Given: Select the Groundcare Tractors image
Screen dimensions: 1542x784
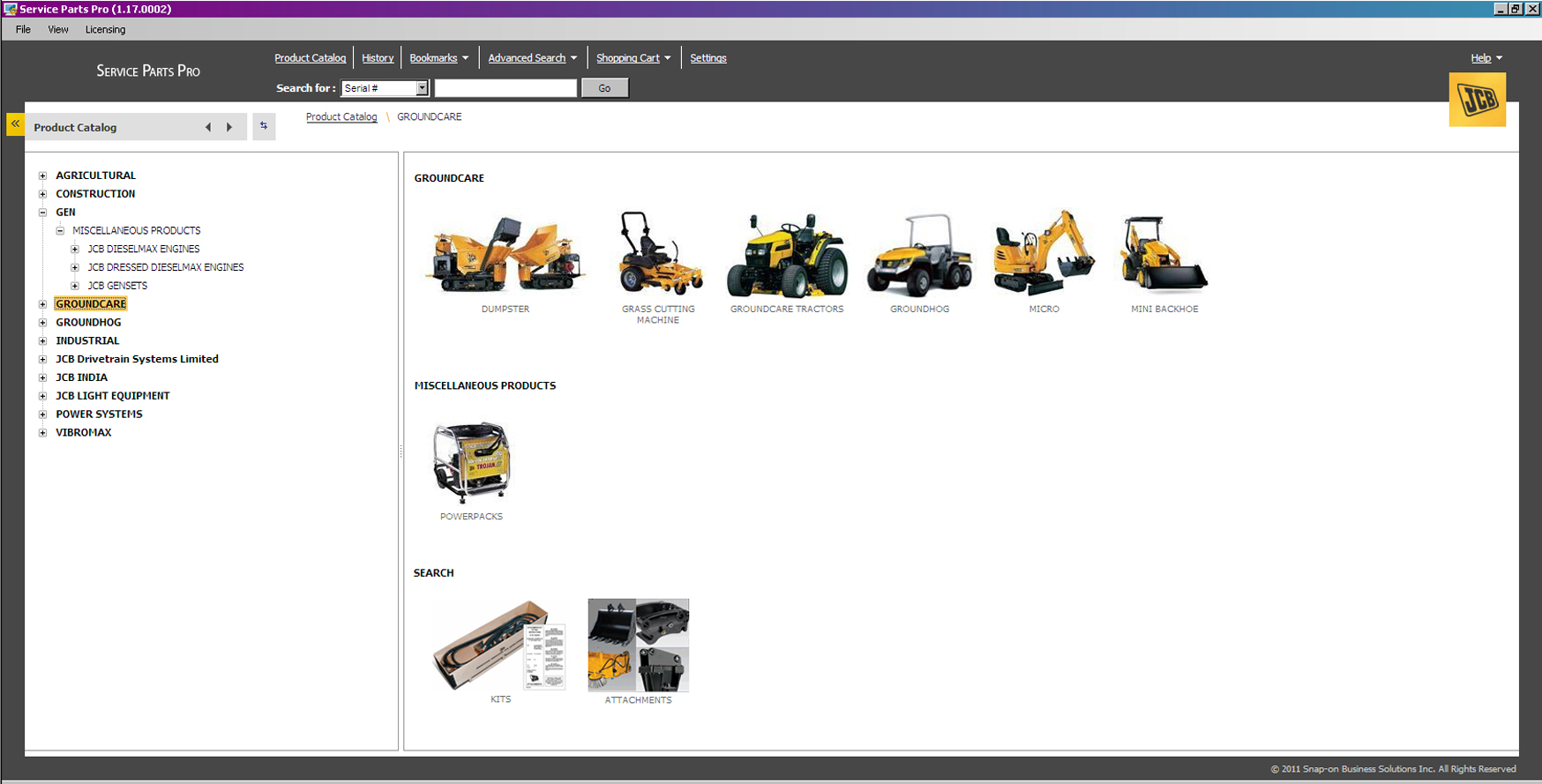Looking at the screenshot, I should point(787,255).
